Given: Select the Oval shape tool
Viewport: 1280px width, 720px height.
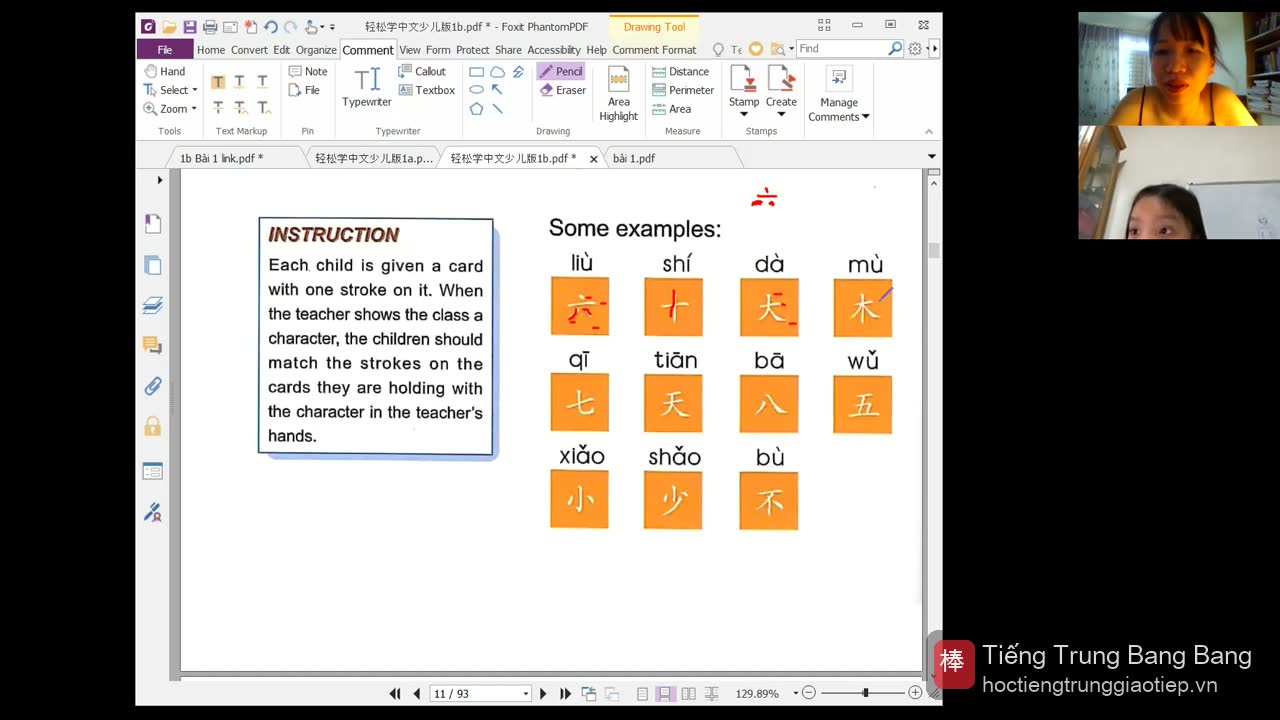Looking at the screenshot, I should 476,90.
